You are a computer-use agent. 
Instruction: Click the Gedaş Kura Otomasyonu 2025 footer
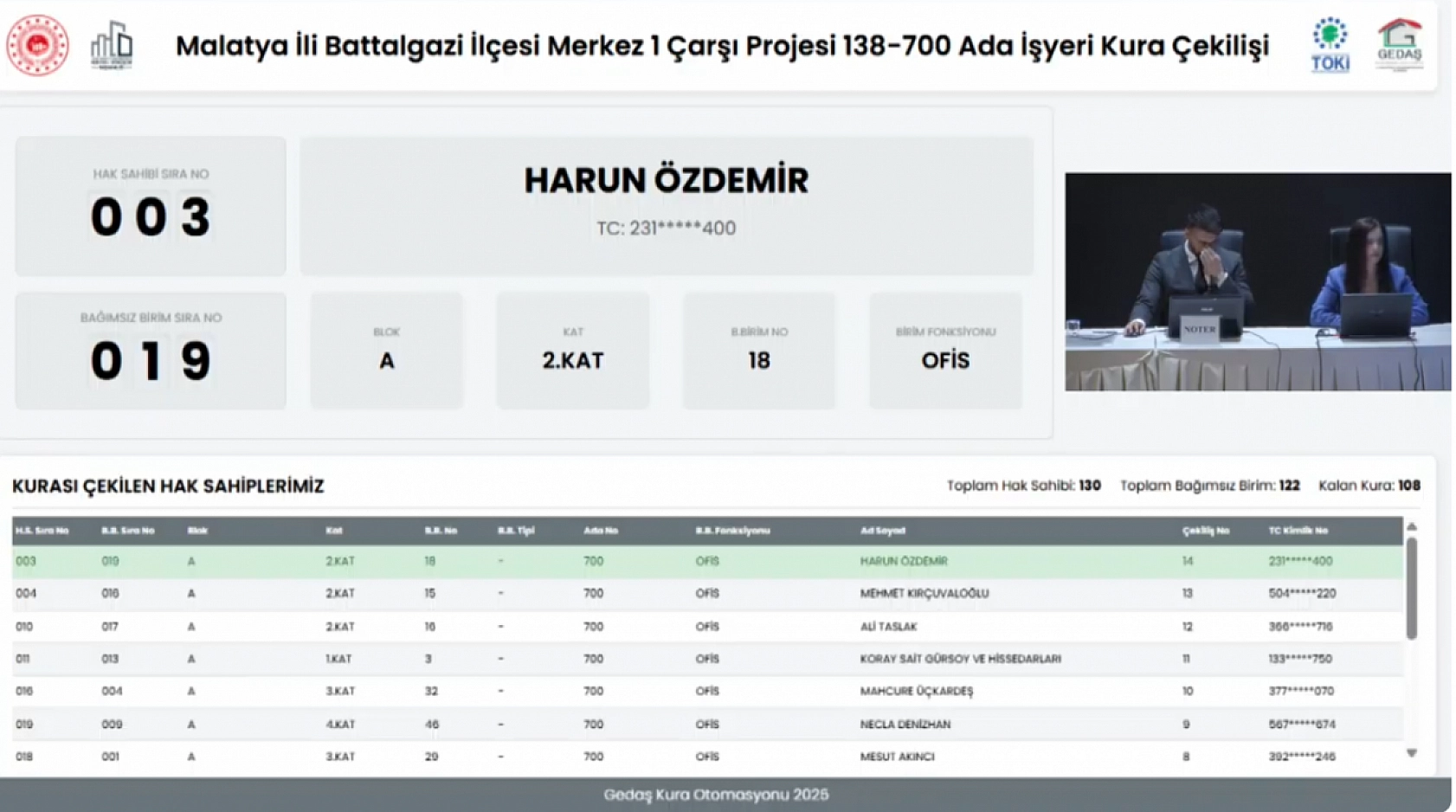715,793
